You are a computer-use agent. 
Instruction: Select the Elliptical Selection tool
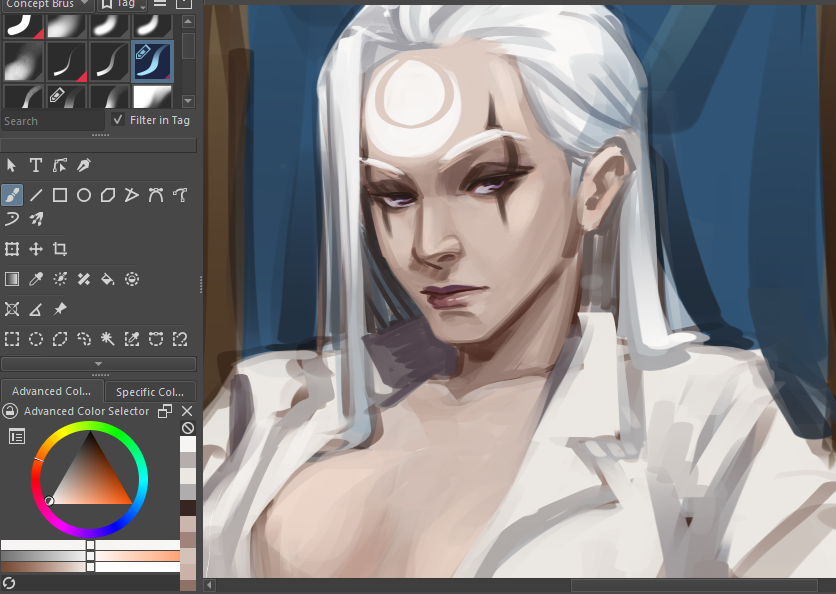36,339
